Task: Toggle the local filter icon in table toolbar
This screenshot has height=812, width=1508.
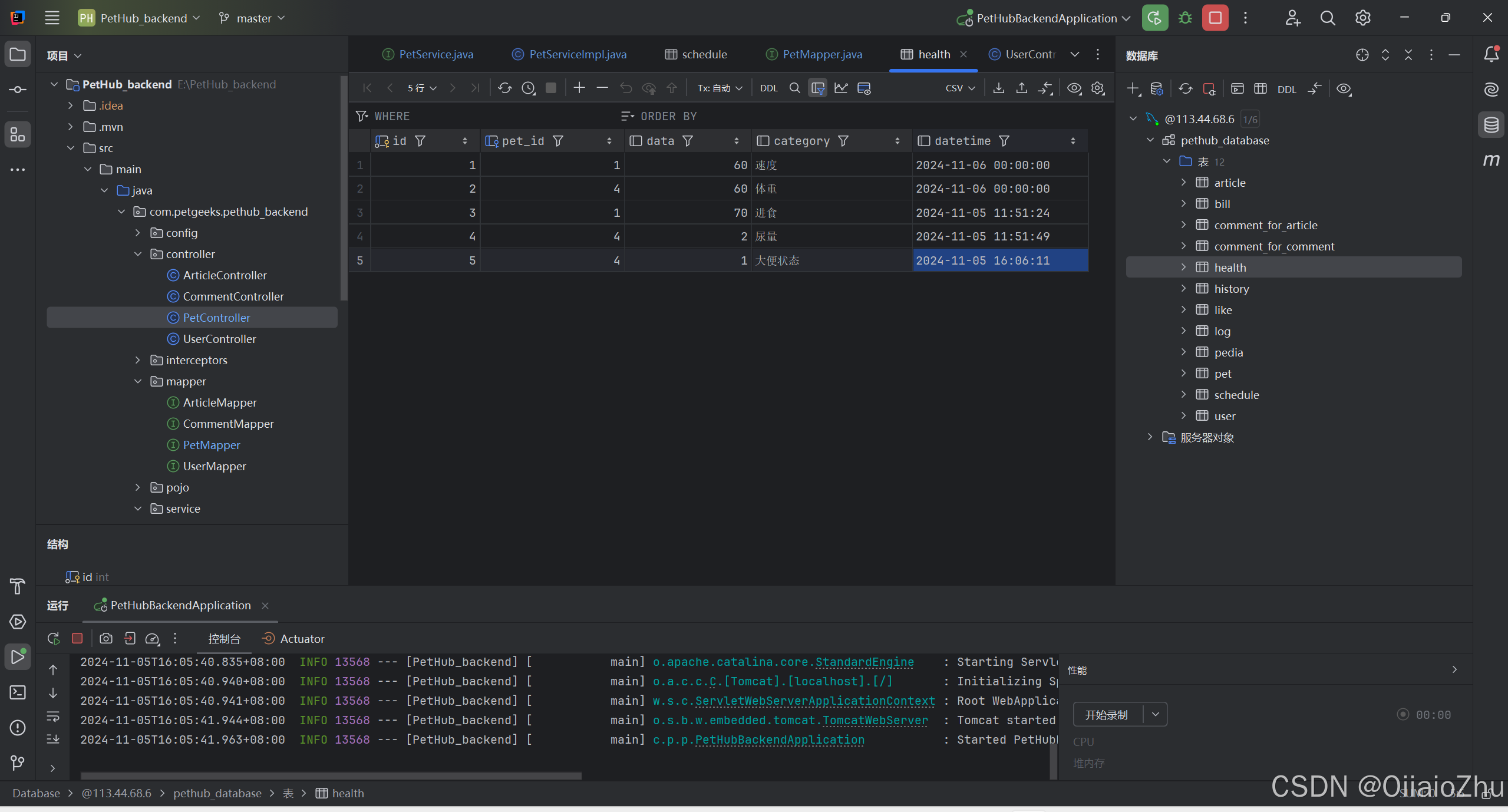Action: tap(817, 88)
